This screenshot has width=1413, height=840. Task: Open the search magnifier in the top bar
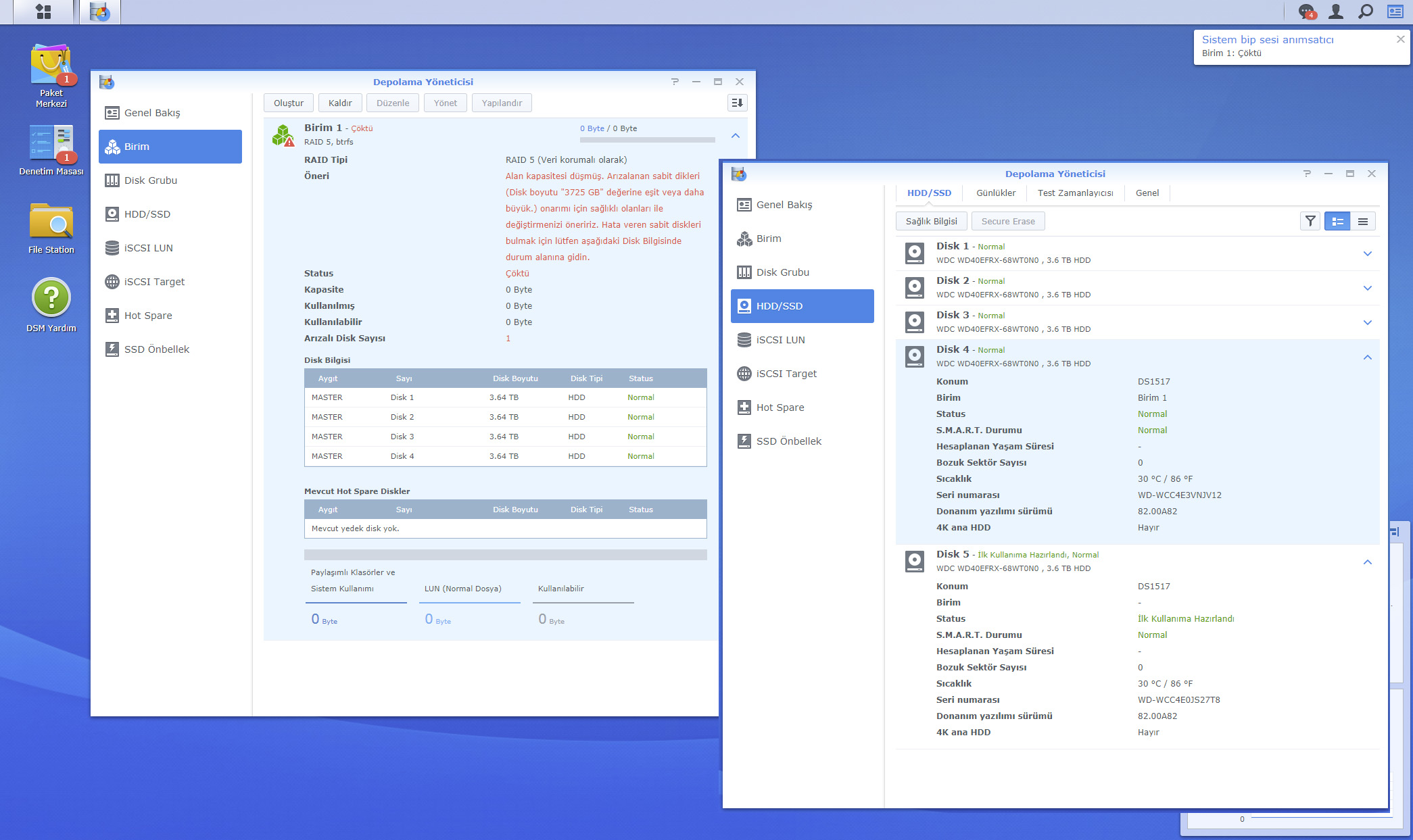coord(1365,11)
